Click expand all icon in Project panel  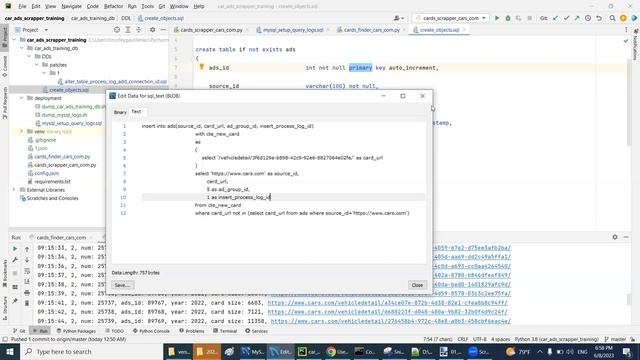pos(128,30)
